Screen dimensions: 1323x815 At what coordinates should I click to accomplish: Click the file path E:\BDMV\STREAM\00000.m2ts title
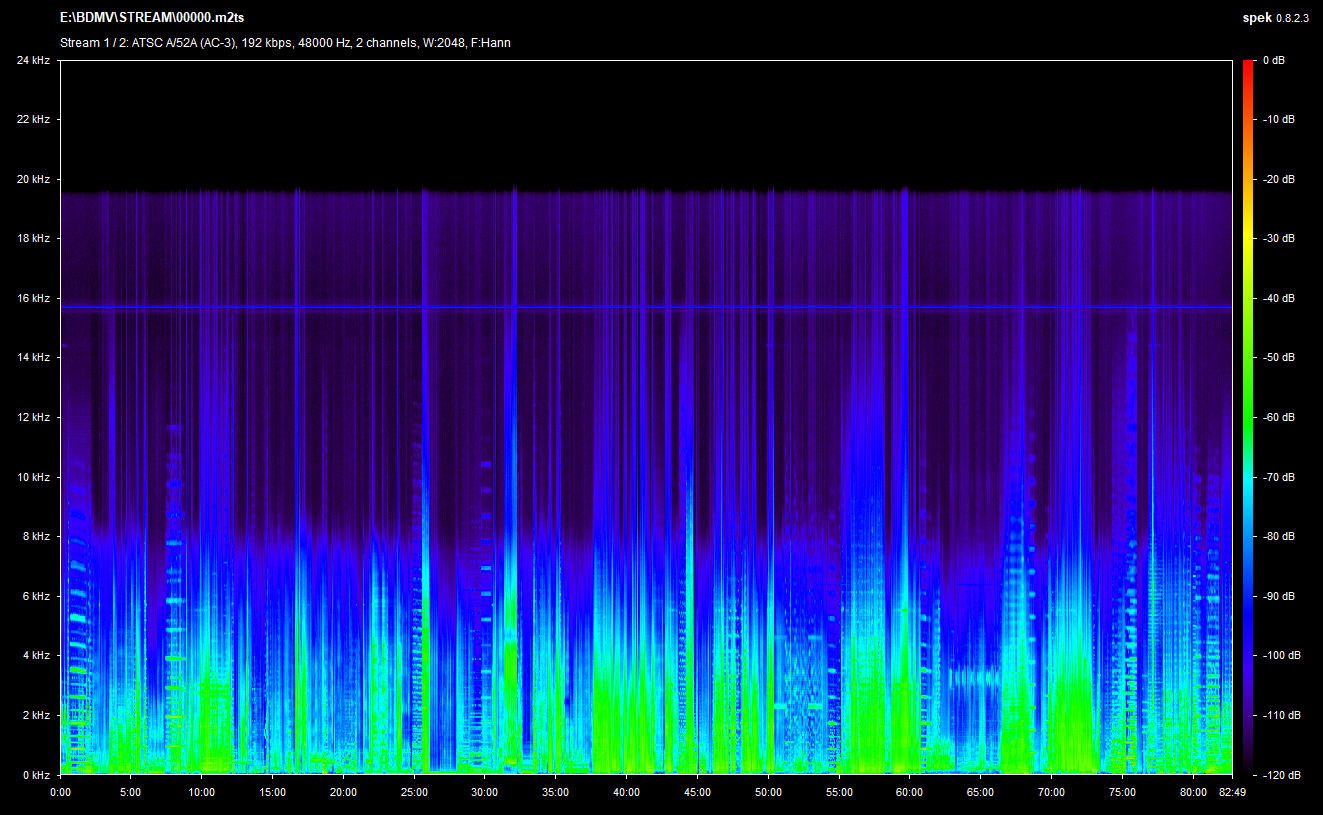(x=151, y=18)
